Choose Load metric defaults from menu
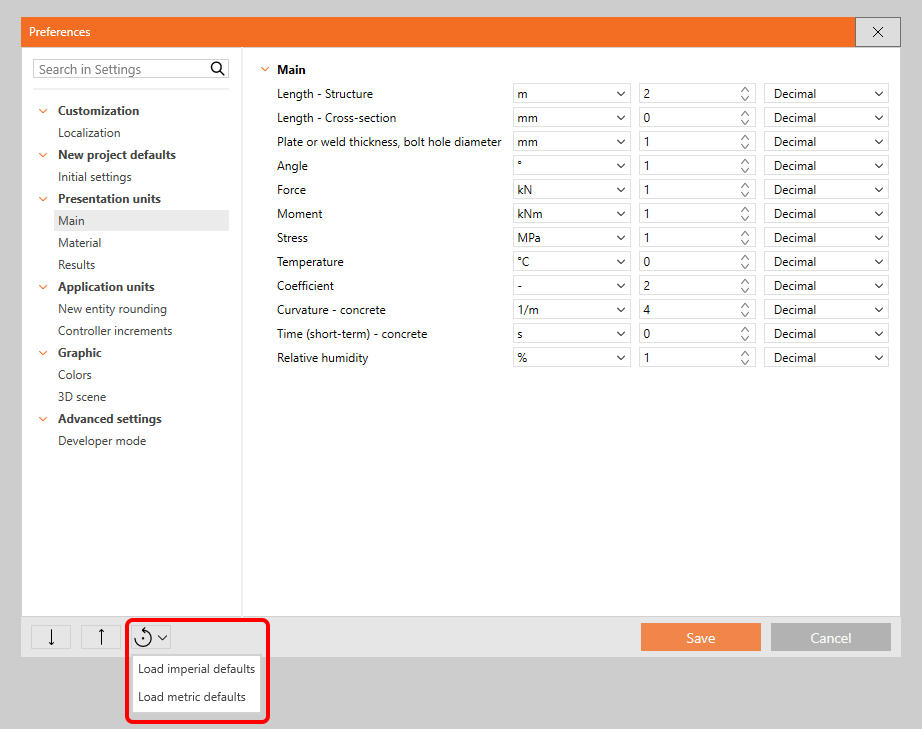Screen dimensions: 922x729 [193, 697]
